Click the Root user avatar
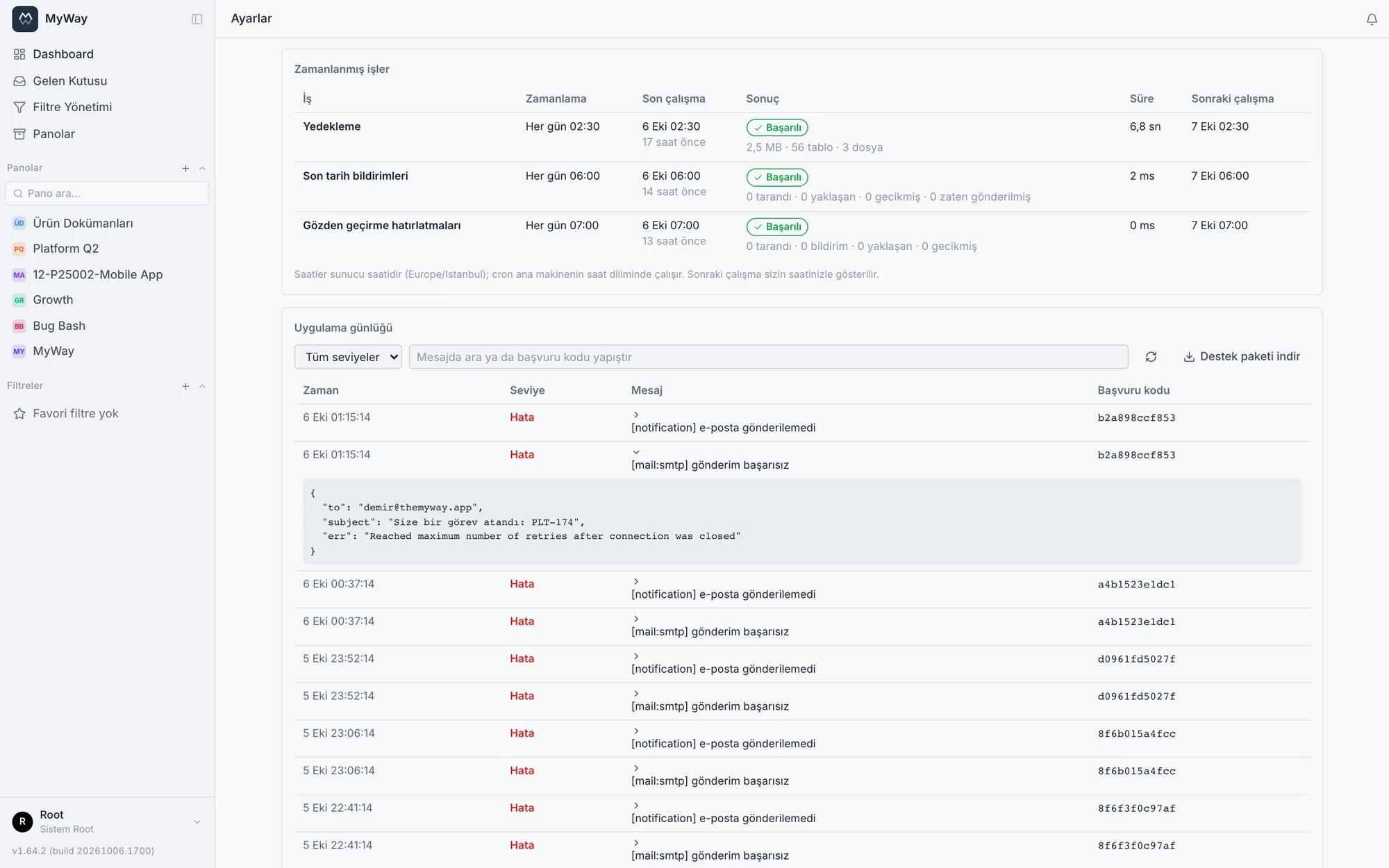 22,821
